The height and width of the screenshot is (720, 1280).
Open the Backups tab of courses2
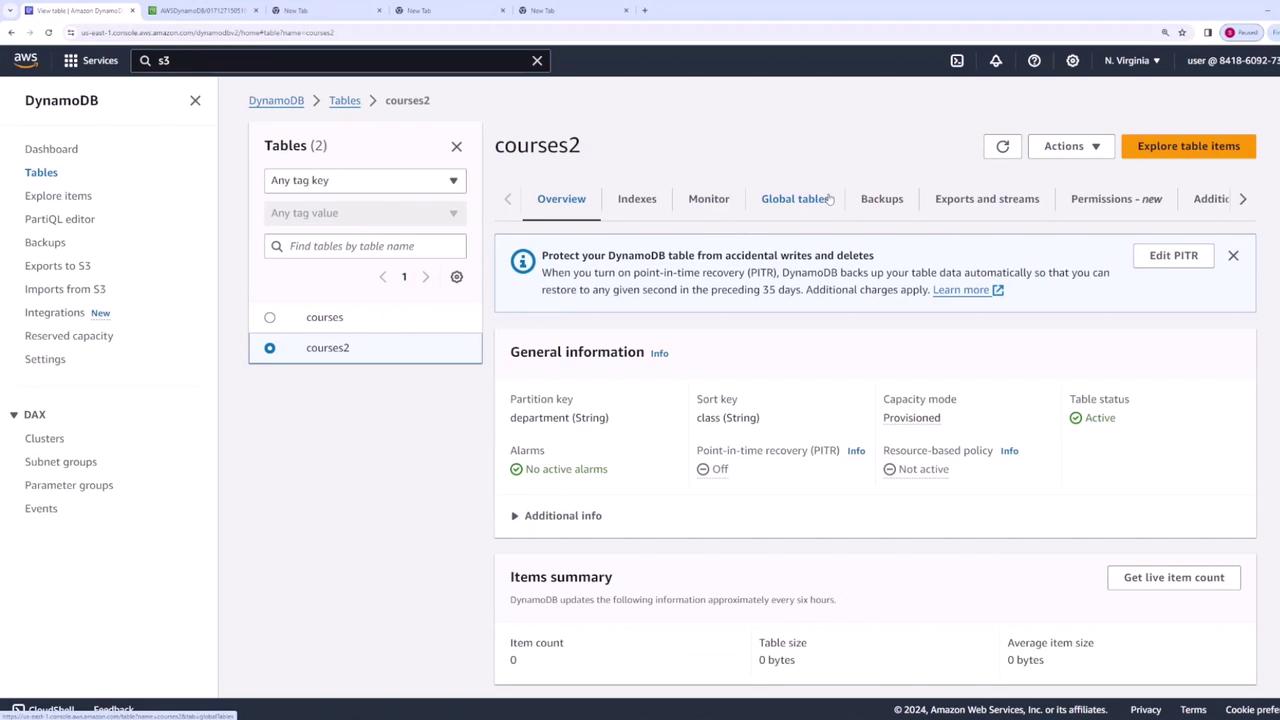[882, 199]
